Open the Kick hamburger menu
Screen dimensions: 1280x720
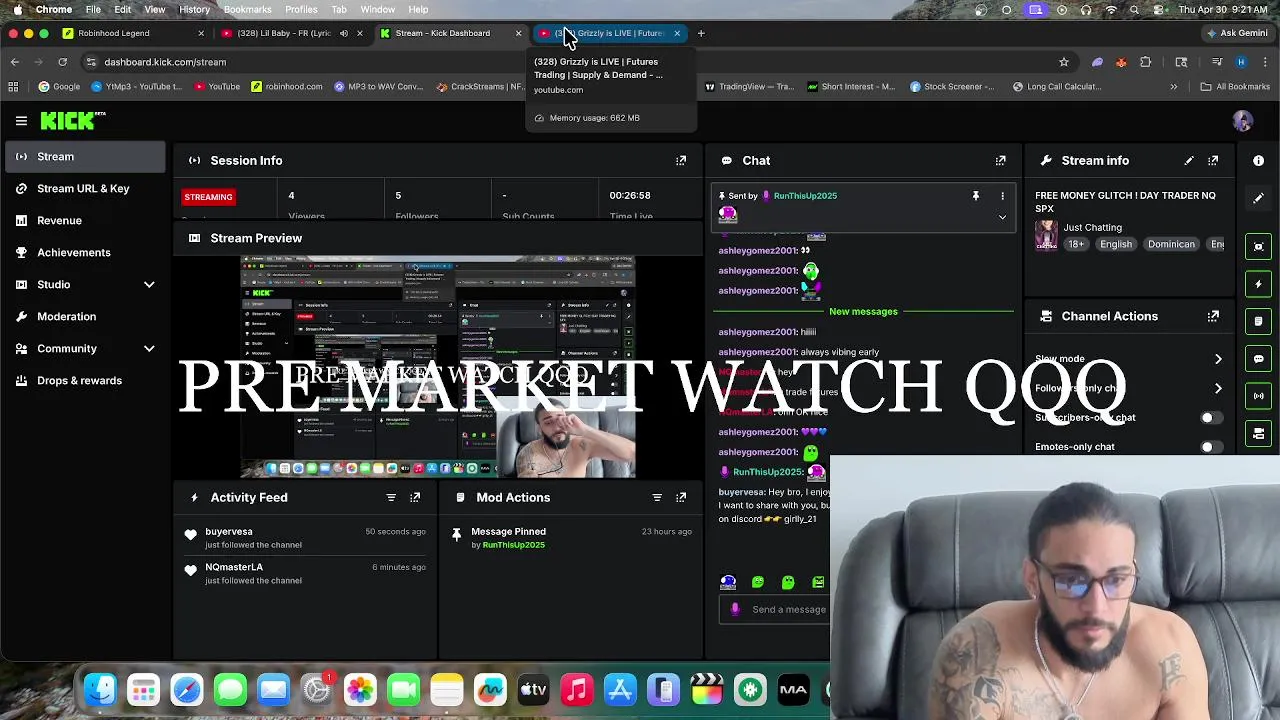pos(21,121)
